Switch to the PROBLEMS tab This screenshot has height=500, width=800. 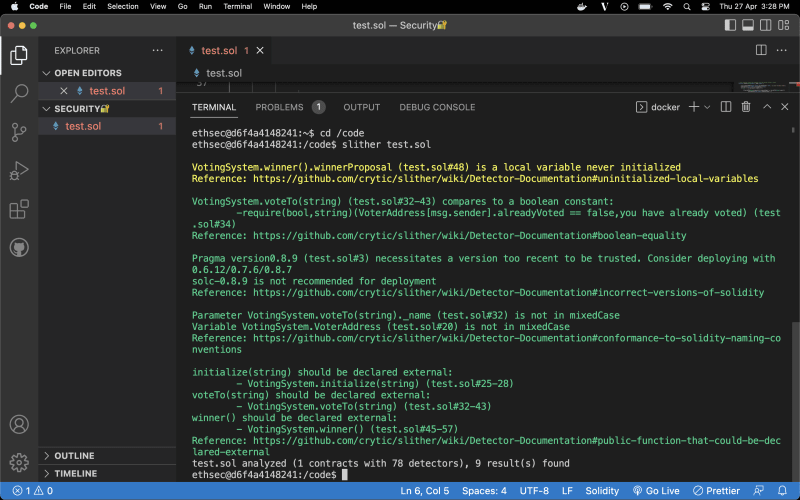[x=279, y=107]
